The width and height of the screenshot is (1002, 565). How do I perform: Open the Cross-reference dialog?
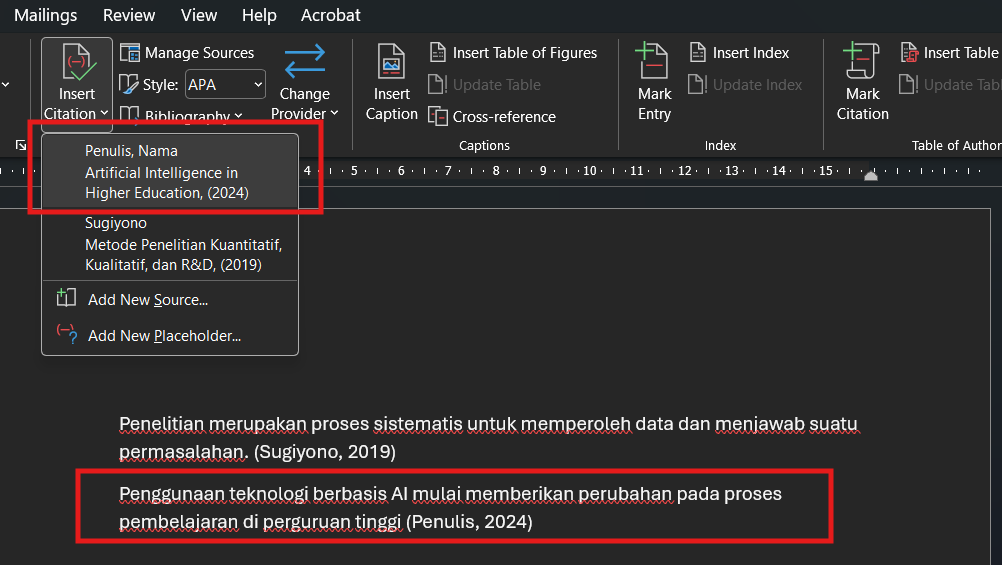(492, 116)
